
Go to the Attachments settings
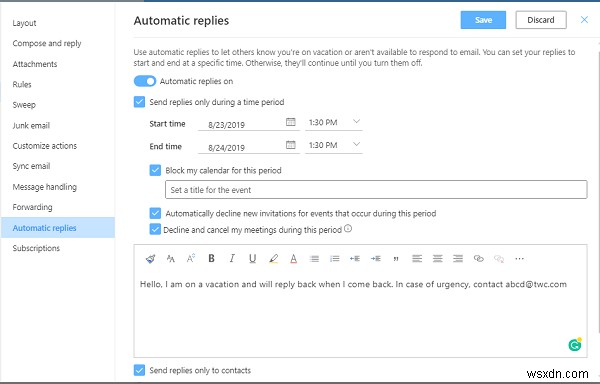(35, 64)
